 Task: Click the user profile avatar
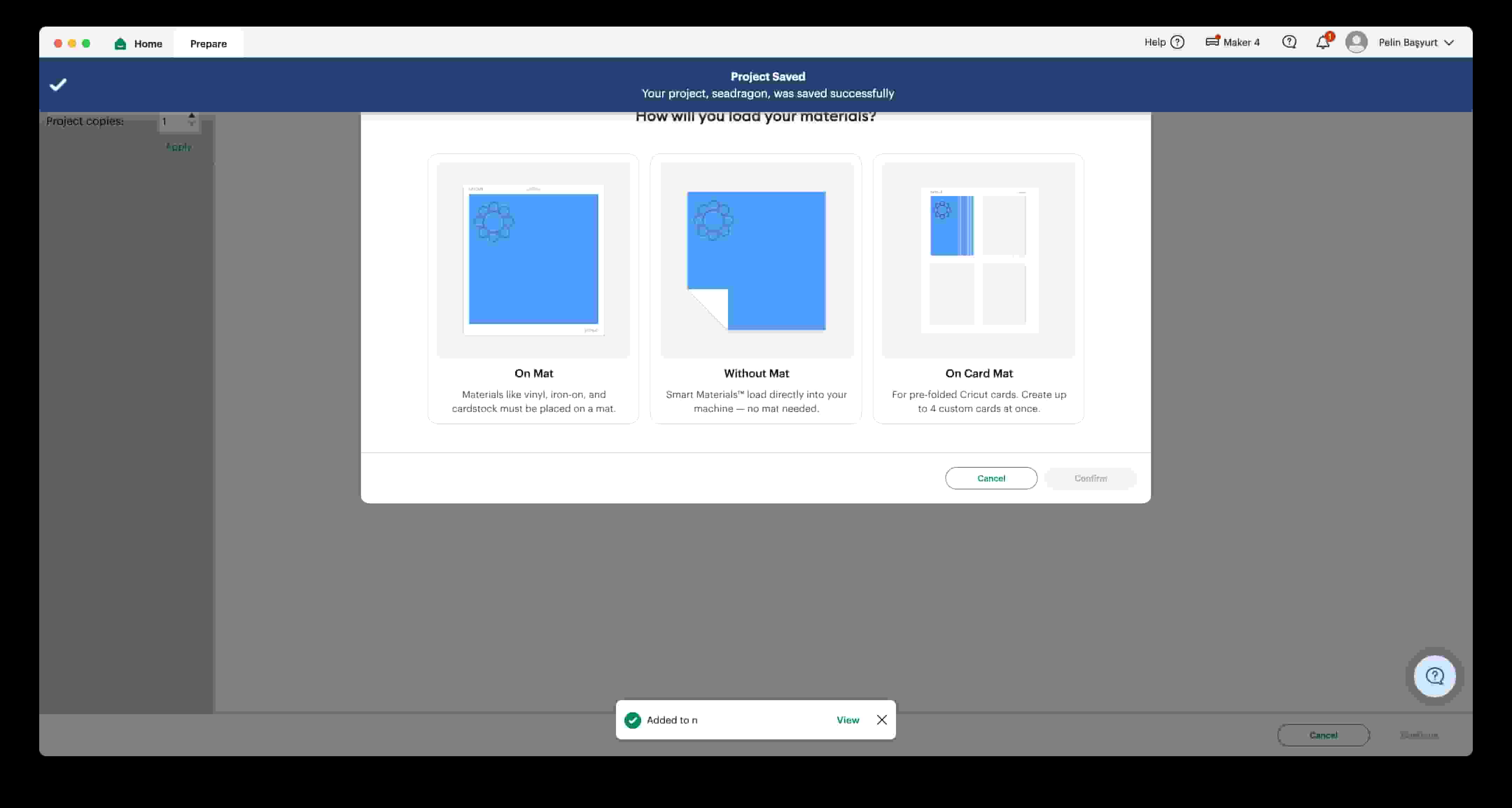pos(1356,42)
